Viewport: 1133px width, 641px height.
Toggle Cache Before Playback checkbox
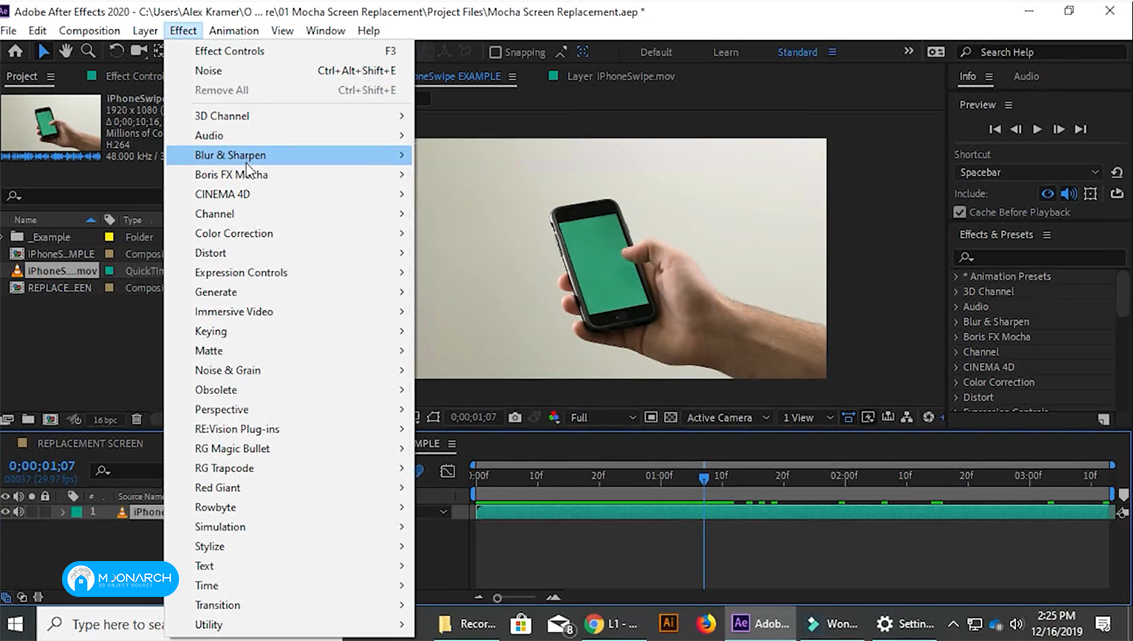tap(960, 212)
